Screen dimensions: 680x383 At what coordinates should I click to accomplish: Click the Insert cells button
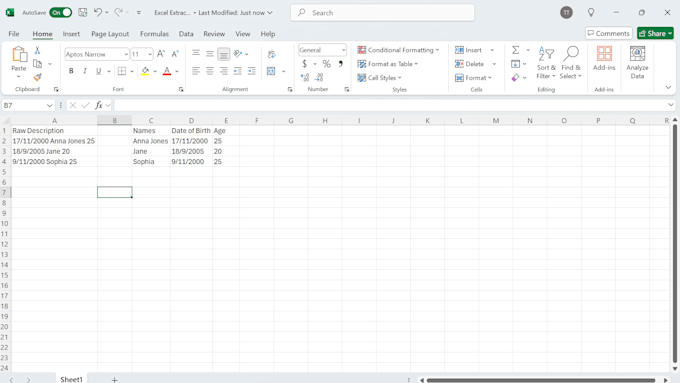click(x=468, y=50)
